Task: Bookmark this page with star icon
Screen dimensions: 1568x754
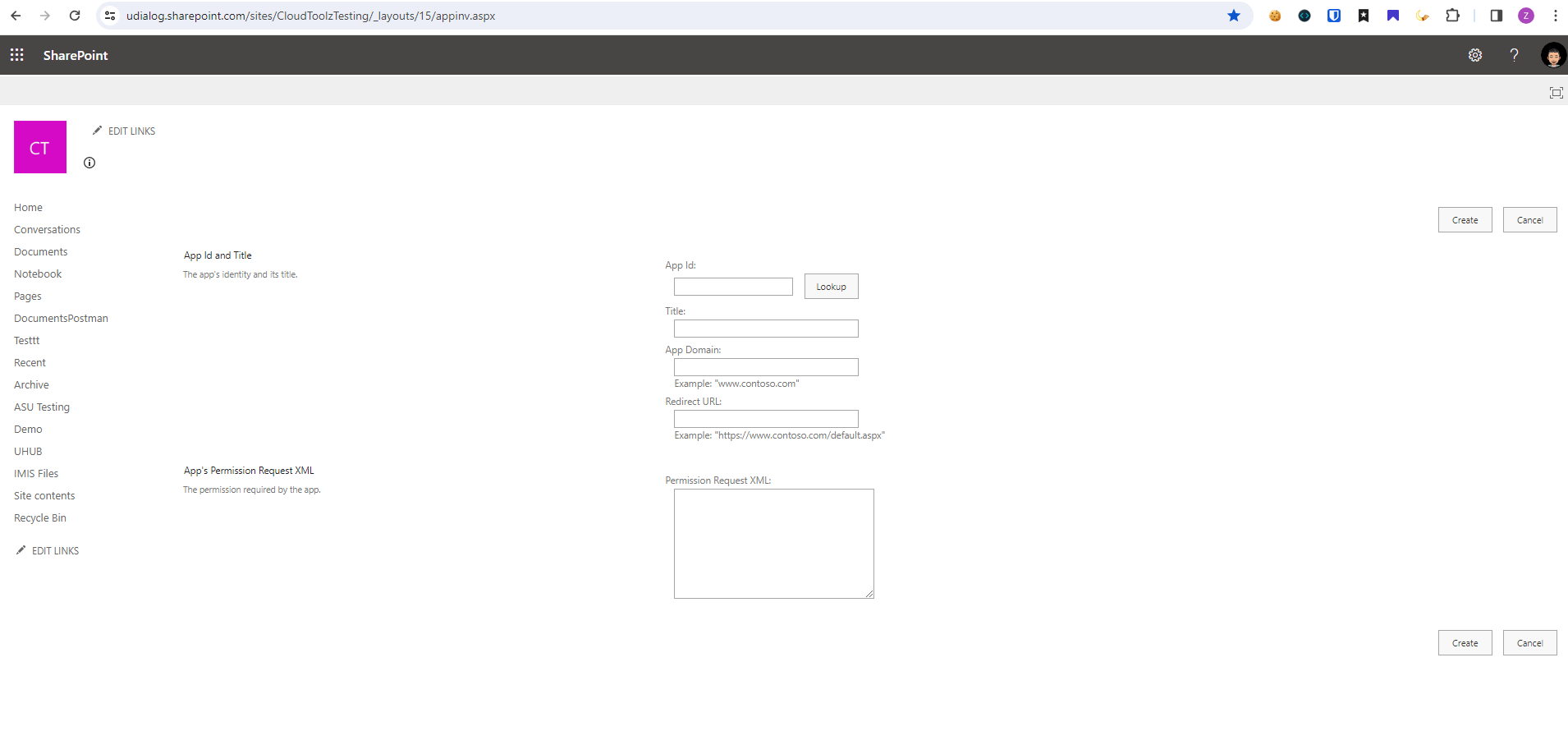Action: tap(1233, 16)
